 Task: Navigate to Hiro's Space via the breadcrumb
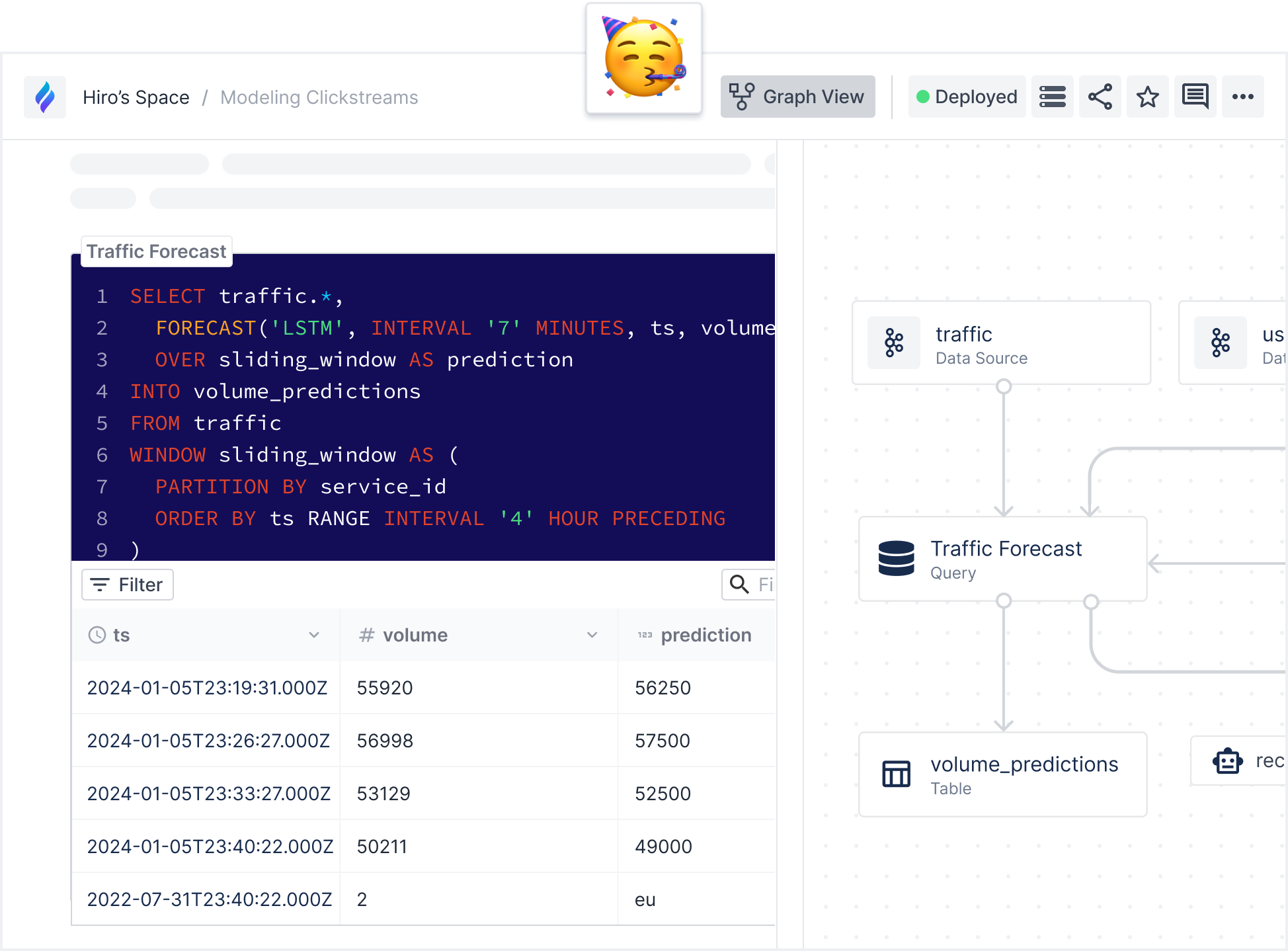tap(135, 97)
